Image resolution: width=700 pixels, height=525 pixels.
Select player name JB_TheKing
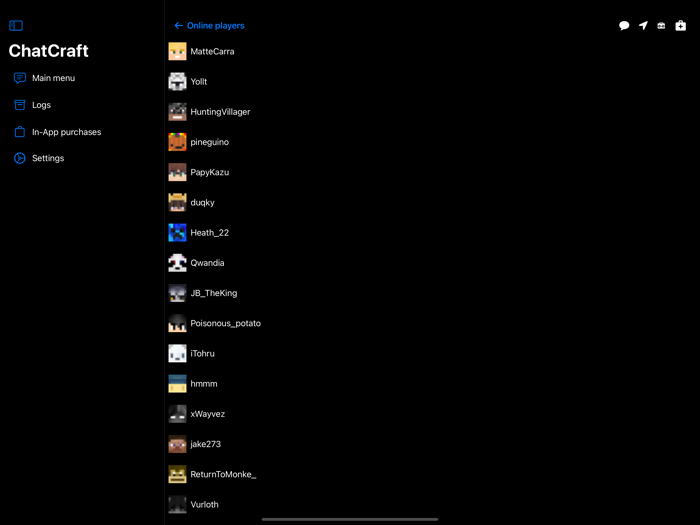(x=213, y=293)
